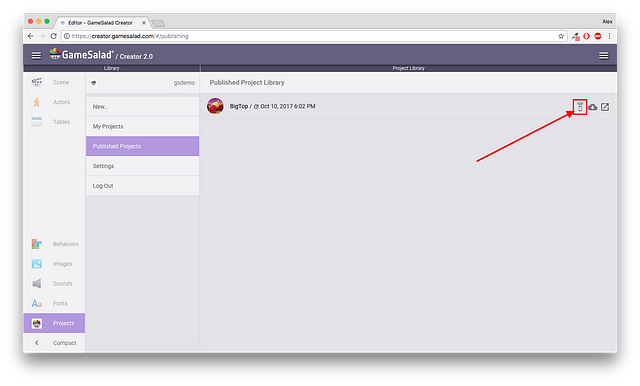The width and height of the screenshot is (640, 386).
Task: Click the URL address field
Action: pos(314,36)
